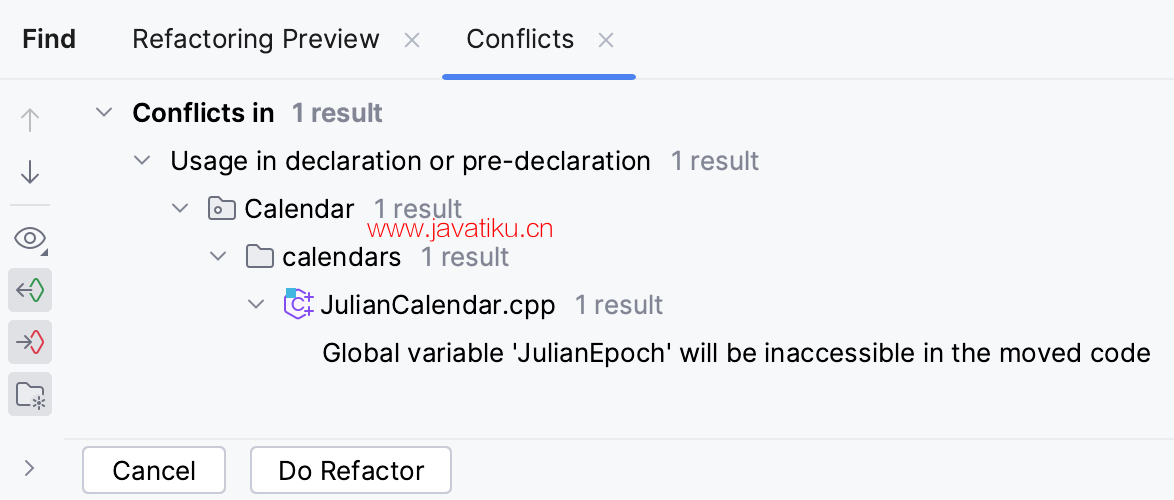This screenshot has width=1174, height=500.
Task: Toggle the group by directory folder icon
Action: (30, 394)
